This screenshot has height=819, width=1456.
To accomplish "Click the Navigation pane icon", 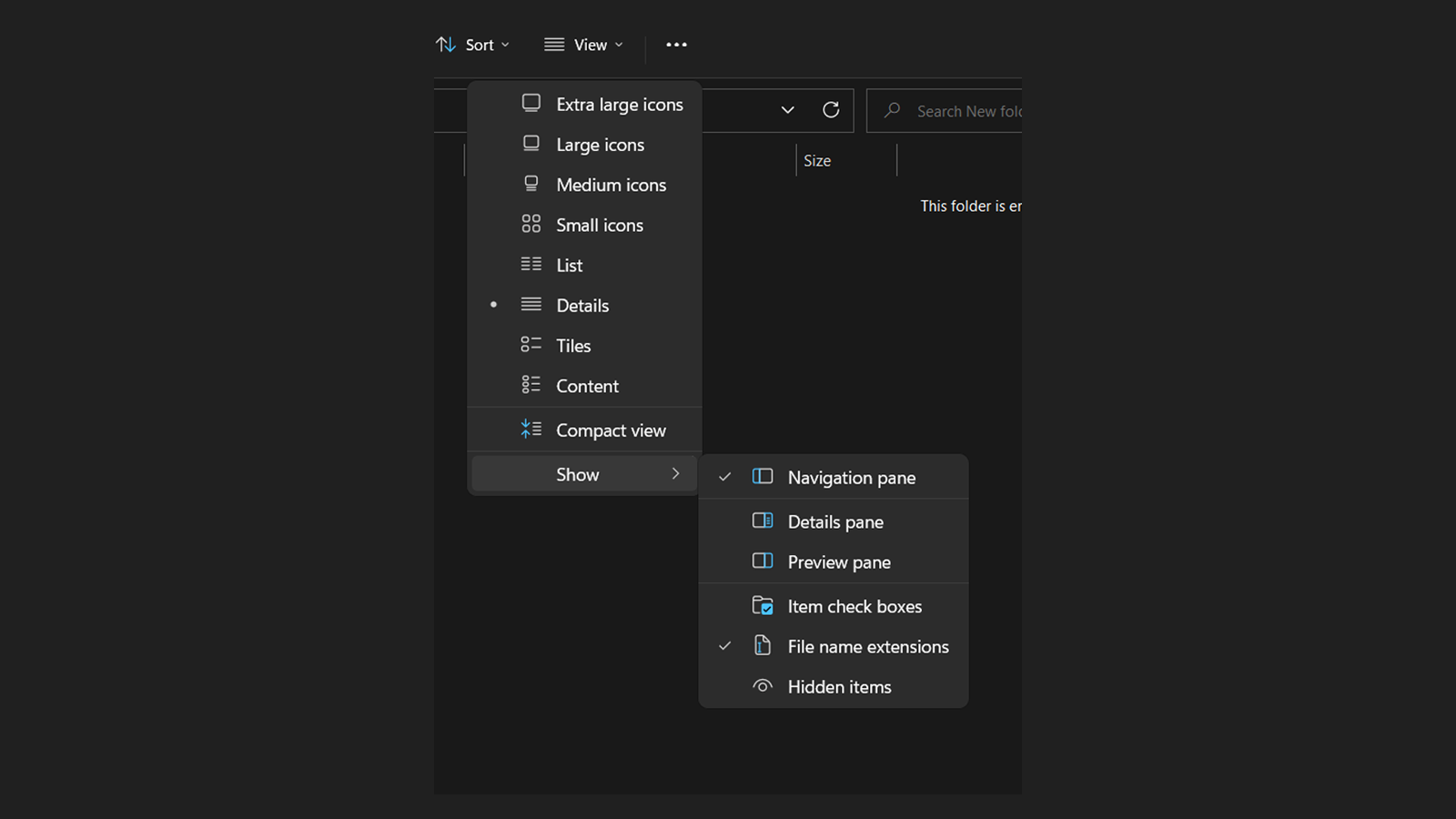I will coord(763,477).
